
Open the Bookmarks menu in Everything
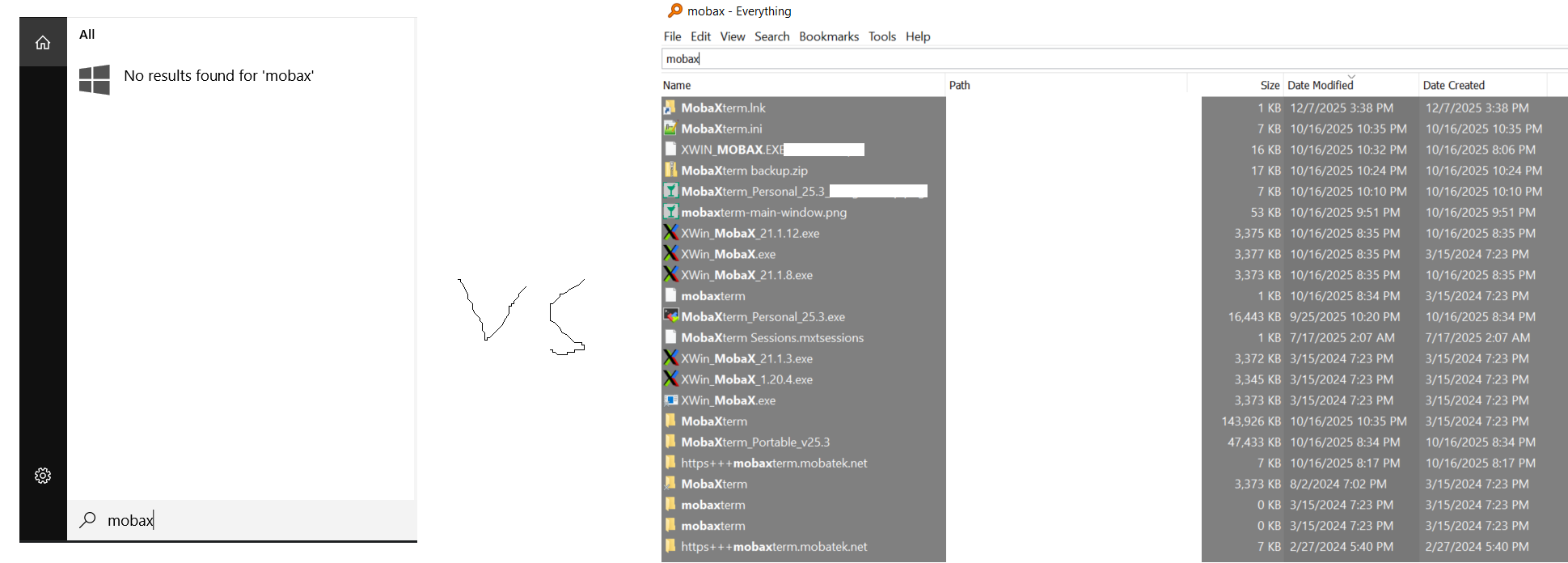[x=829, y=36]
